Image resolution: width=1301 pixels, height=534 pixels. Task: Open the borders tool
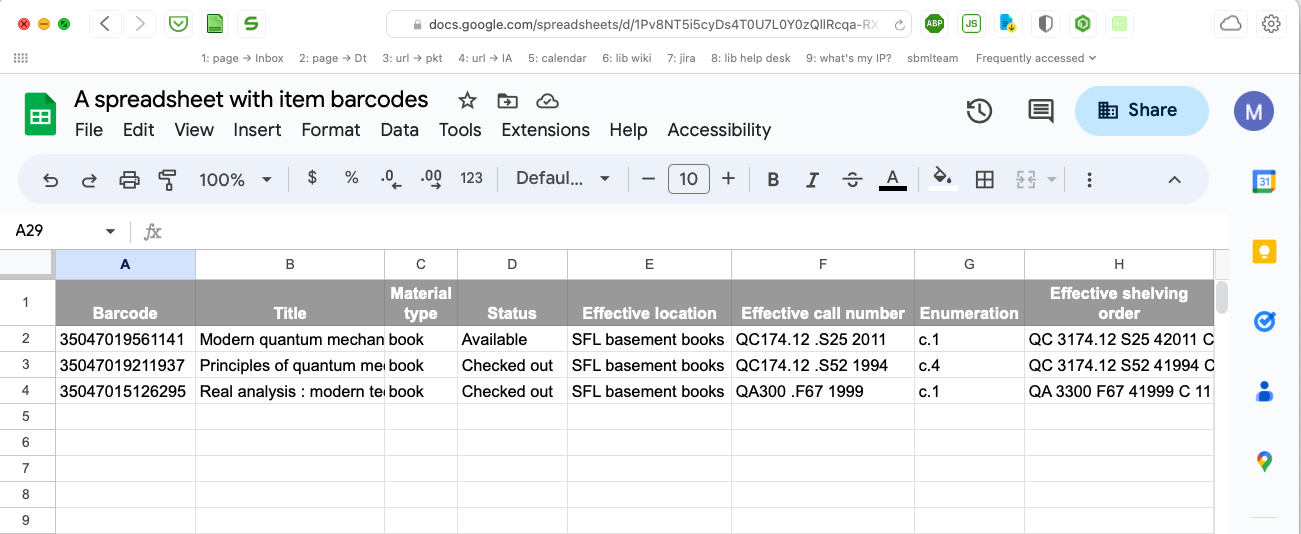point(984,180)
